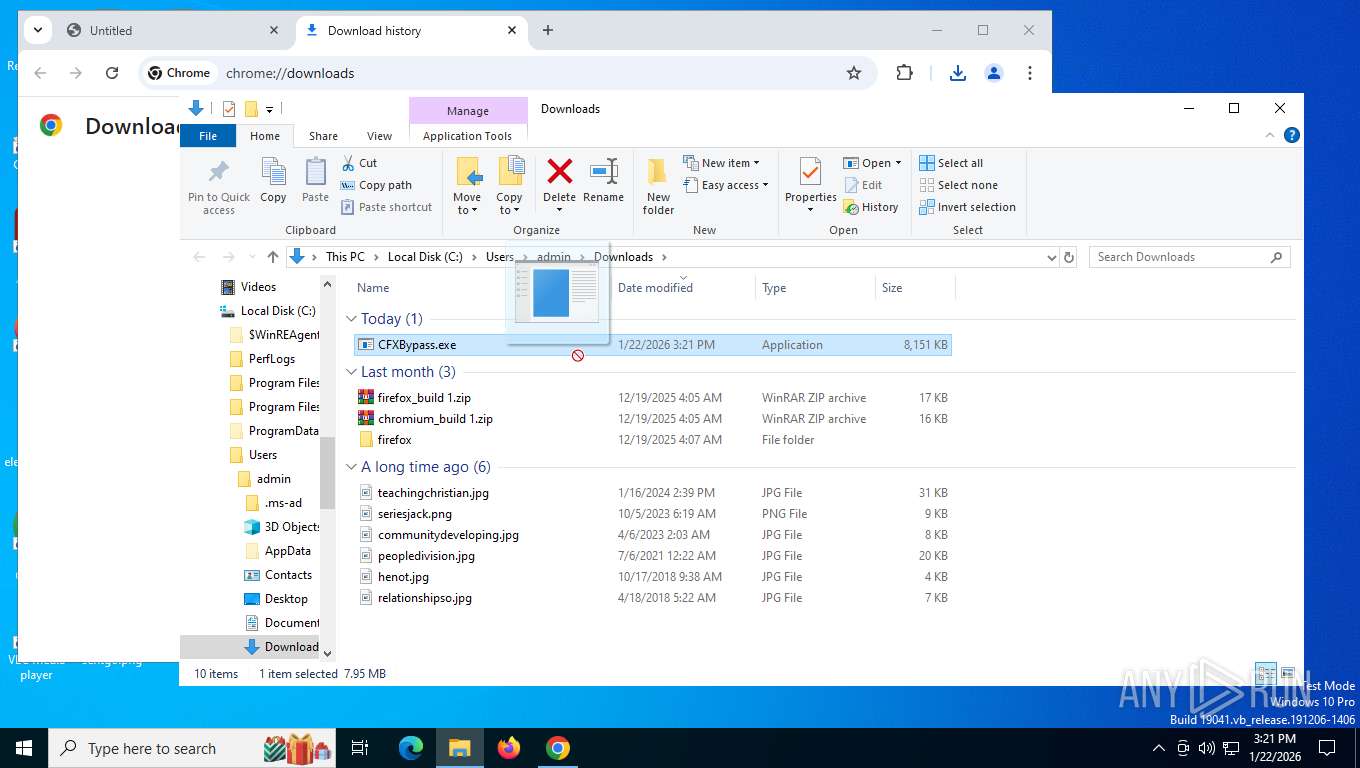1360x768 pixels.
Task: Select CFXBypass.exe file
Action: pyautogui.click(x=653, y=345)
